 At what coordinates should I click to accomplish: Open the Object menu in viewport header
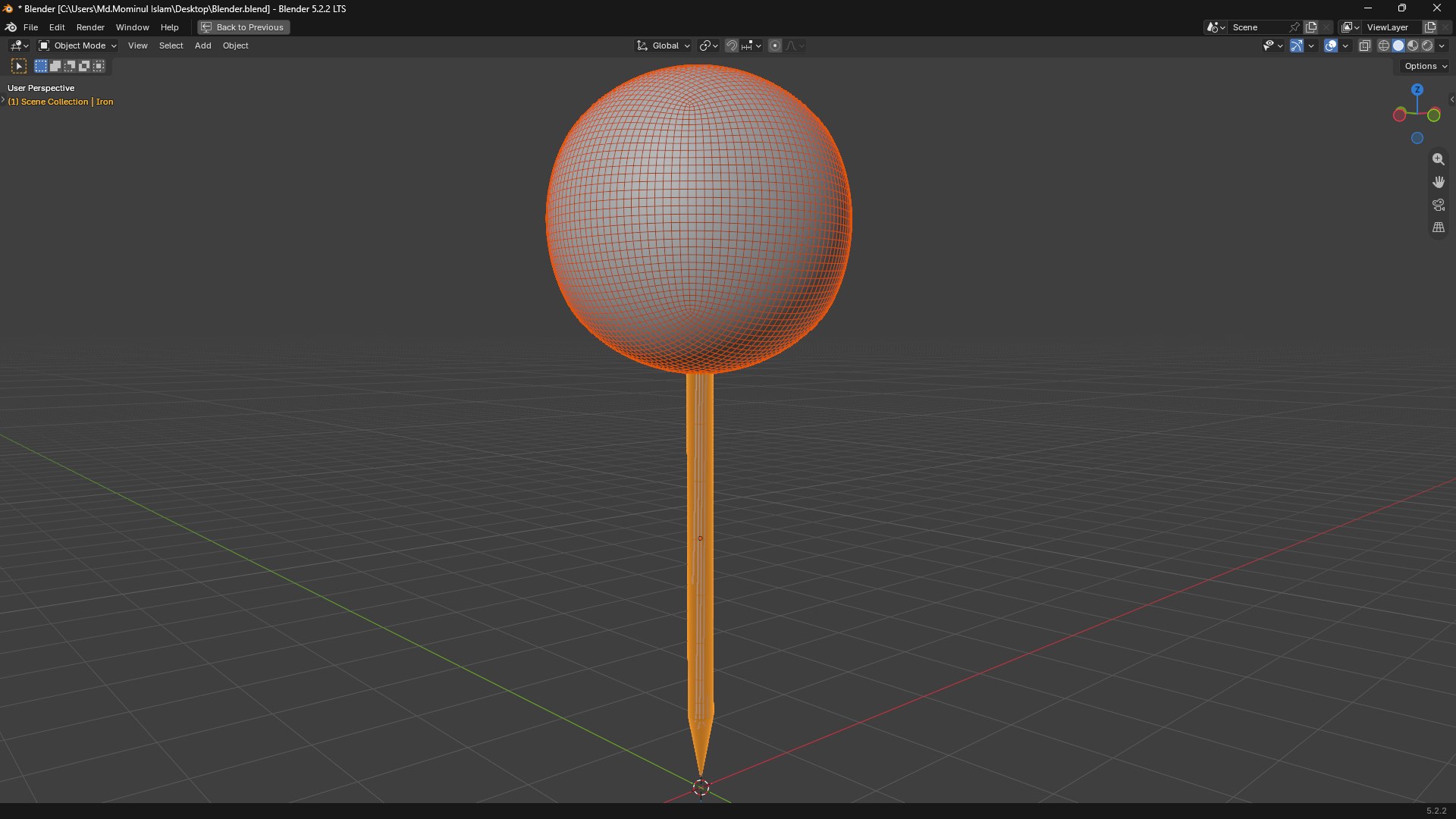(x=235, y=46)
